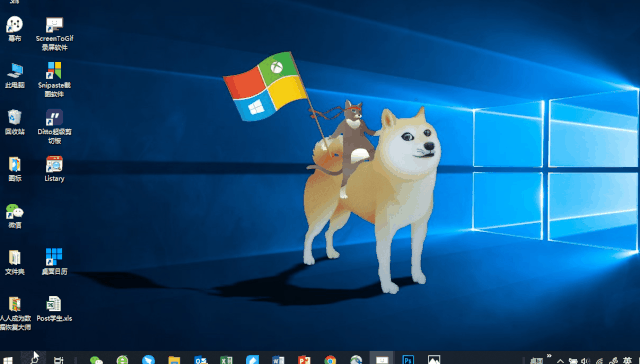Image resolution: width=640 pixels, height=364 pixels.
Task: Open the globe browser icon after Chrome
Action: (x=356, y=360)
